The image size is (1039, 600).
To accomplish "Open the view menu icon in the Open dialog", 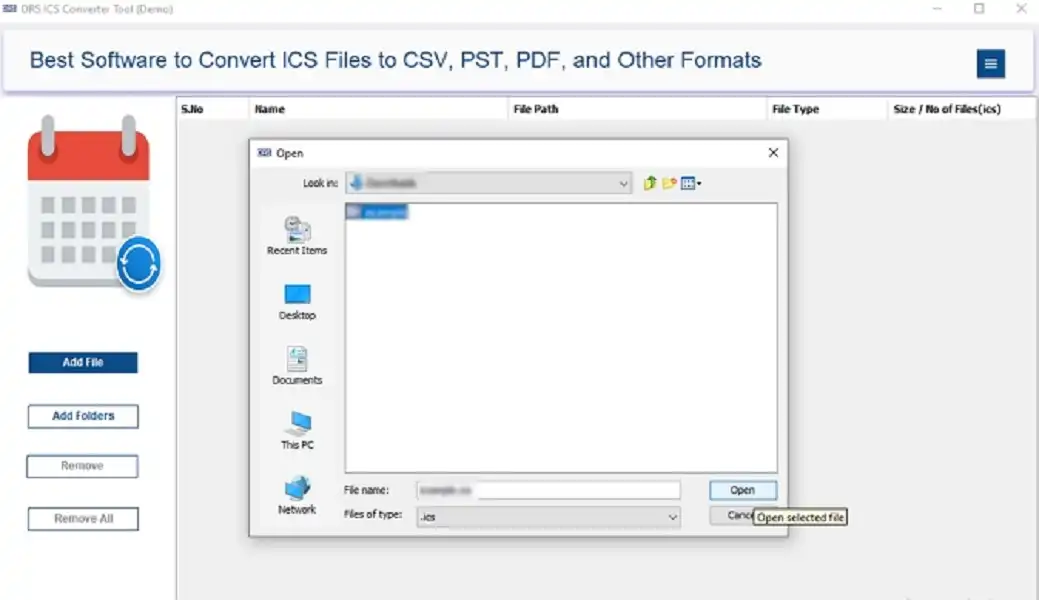I will coord(690,183).
